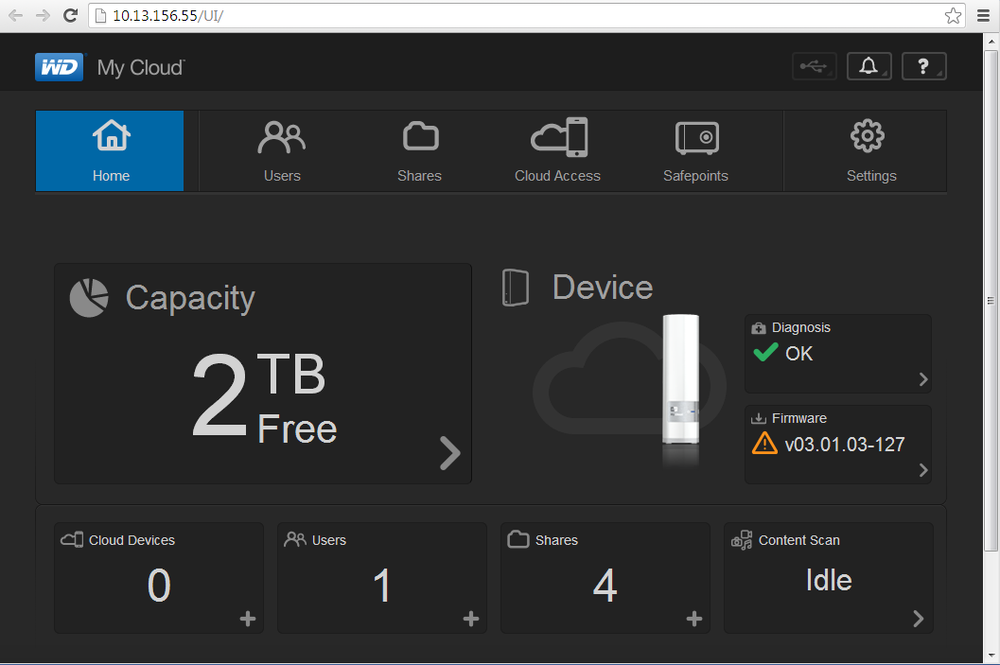Viewport: 1000px width, 665px height.
Task: Add a user with plus icon
Action: point(471,618)
